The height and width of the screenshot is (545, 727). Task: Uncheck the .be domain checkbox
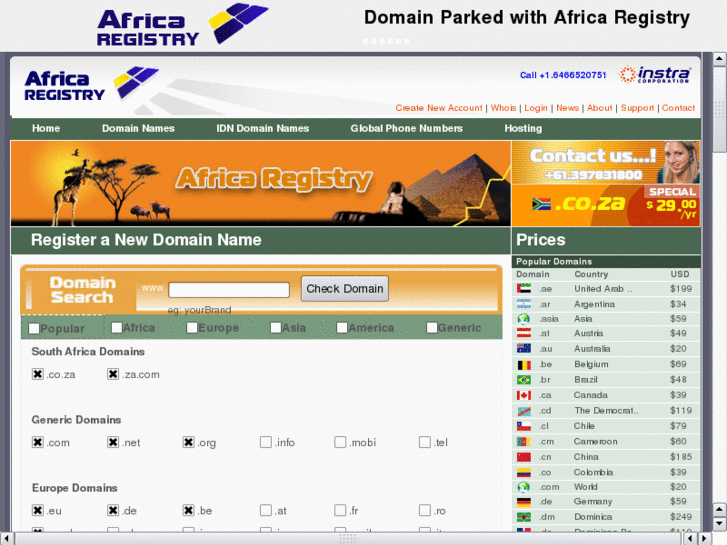pos(188,510)
